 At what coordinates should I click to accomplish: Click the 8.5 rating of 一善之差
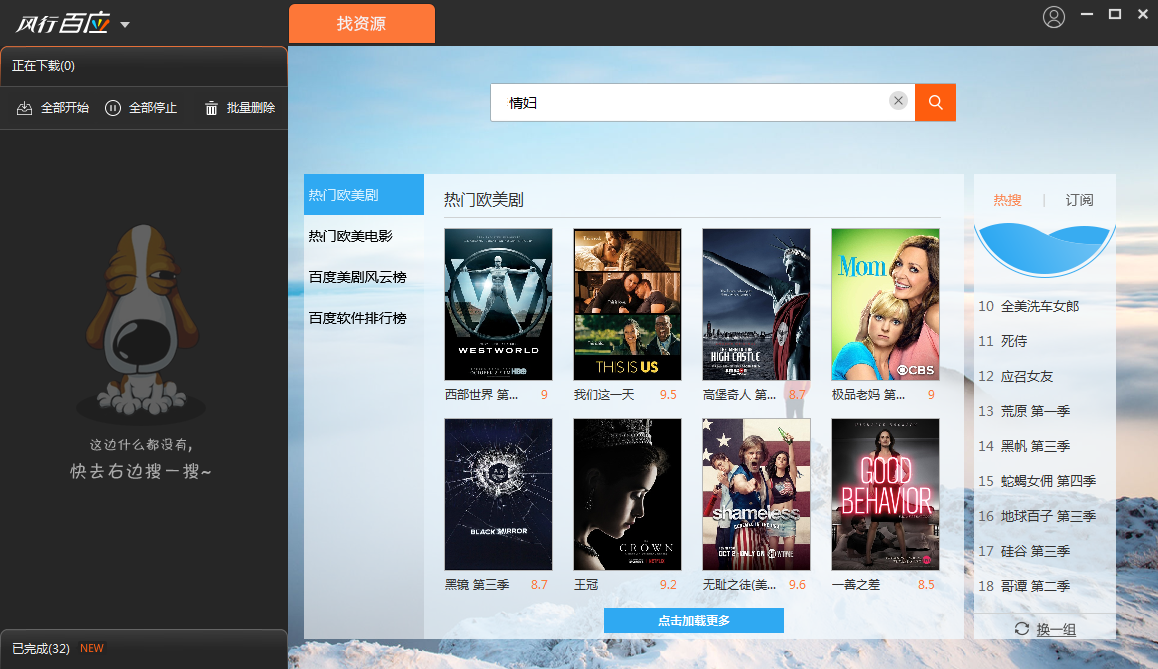pos(926,585)
